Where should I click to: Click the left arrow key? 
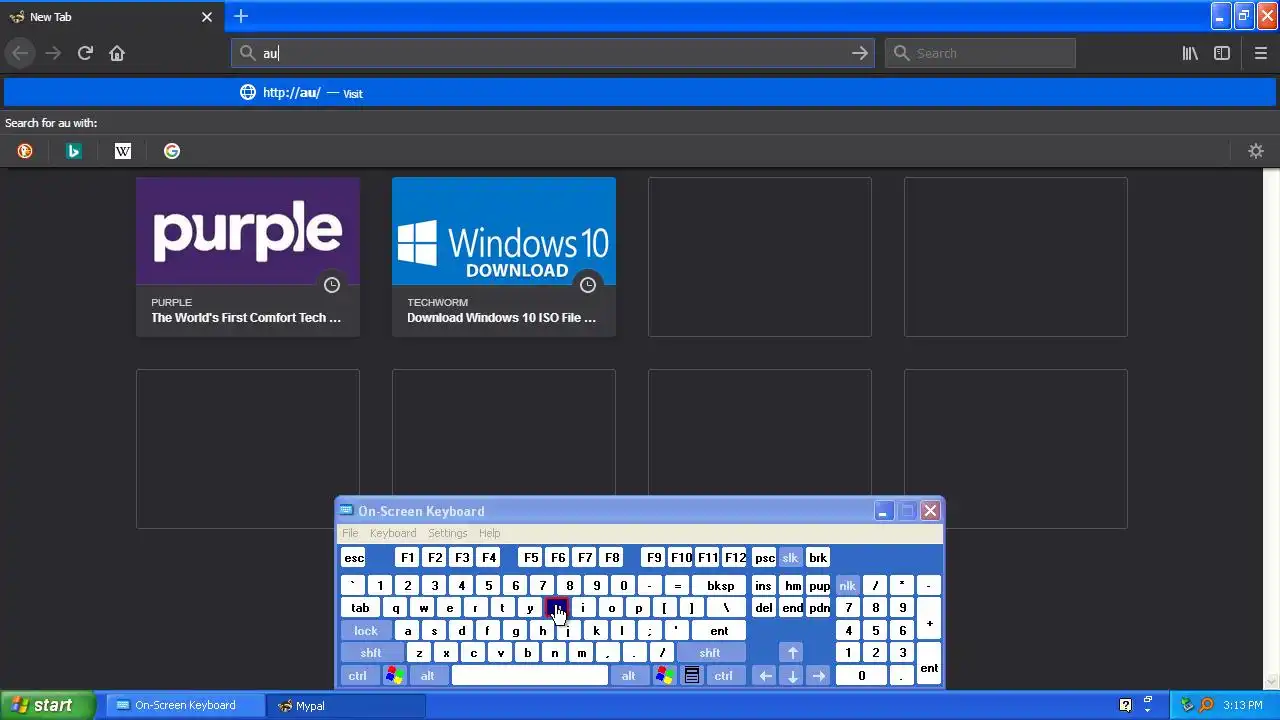click(x=765, y=676)
